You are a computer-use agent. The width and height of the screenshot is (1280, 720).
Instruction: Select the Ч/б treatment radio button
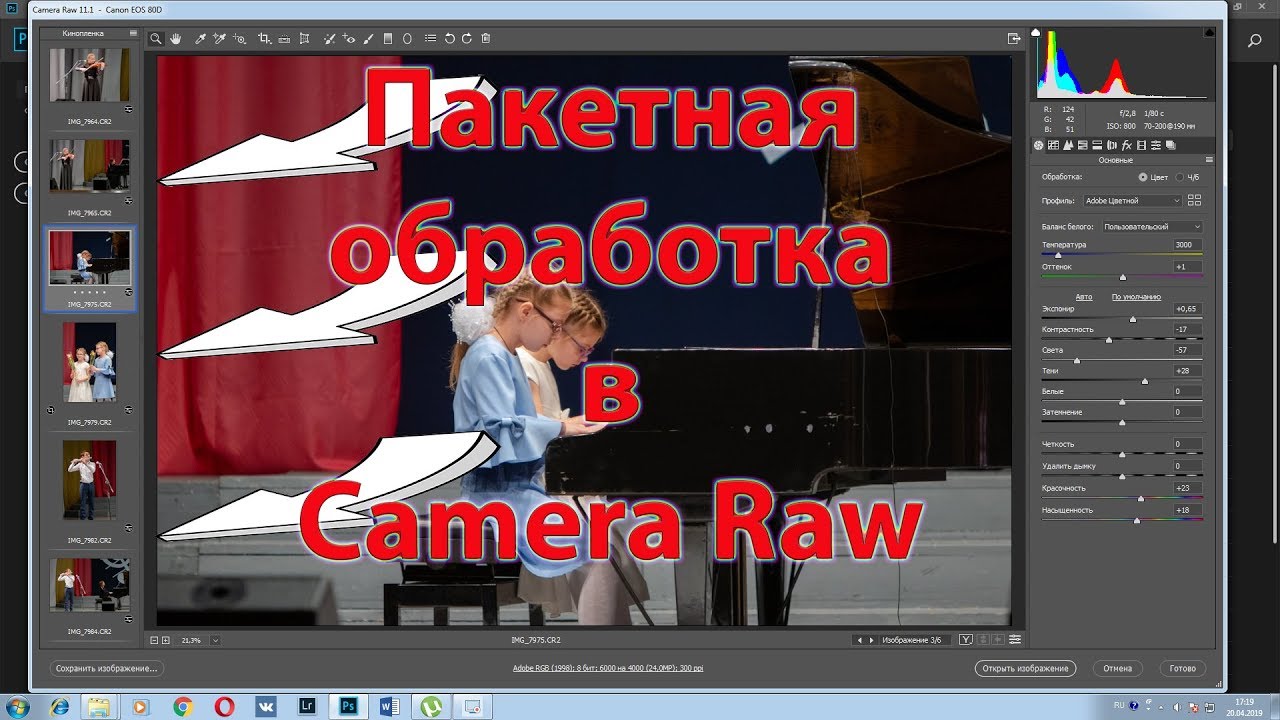pos(1179,177)
